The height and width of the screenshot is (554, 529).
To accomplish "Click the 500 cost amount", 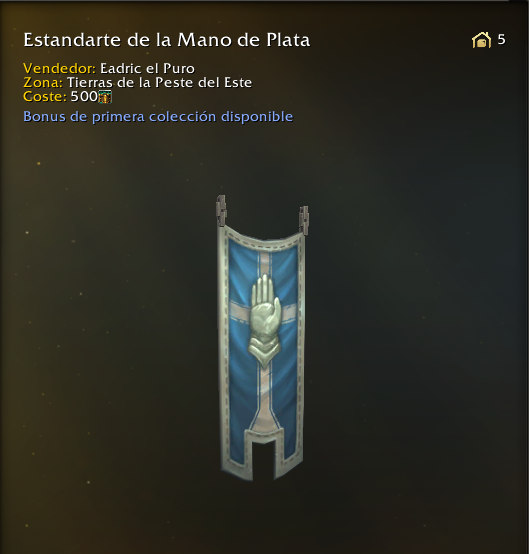I will (x=84, y=96).
